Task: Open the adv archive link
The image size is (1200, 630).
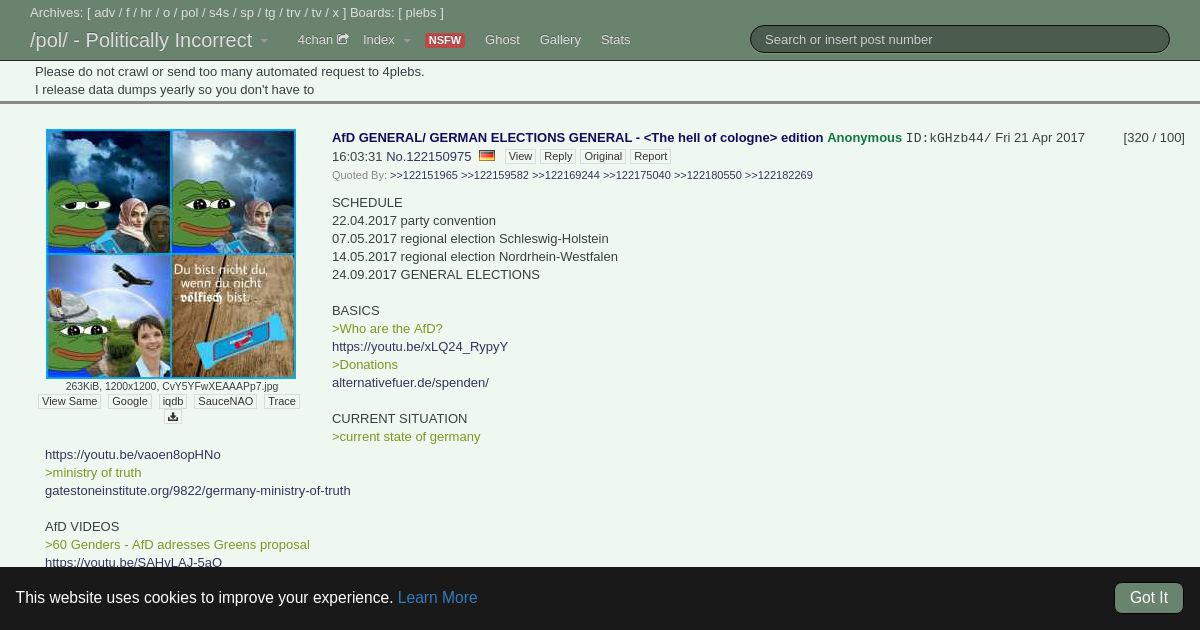Action: pyautogui.click(x=104, y=13)
